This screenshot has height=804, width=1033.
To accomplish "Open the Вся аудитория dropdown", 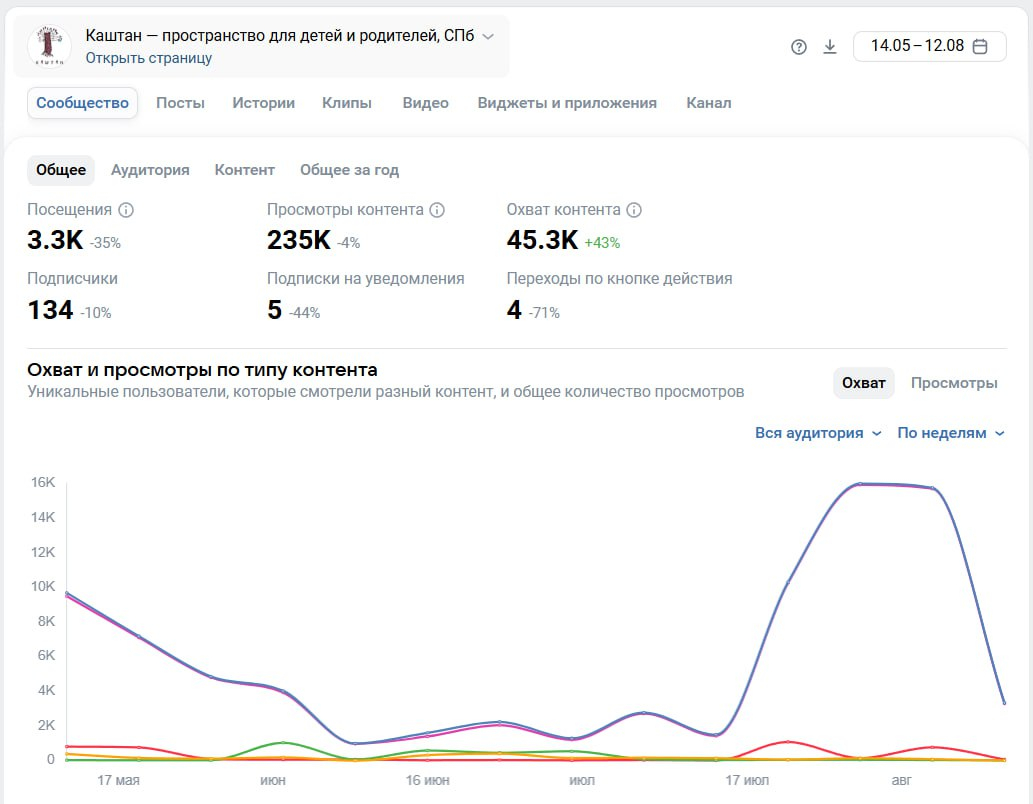I will tap(818, 433).
